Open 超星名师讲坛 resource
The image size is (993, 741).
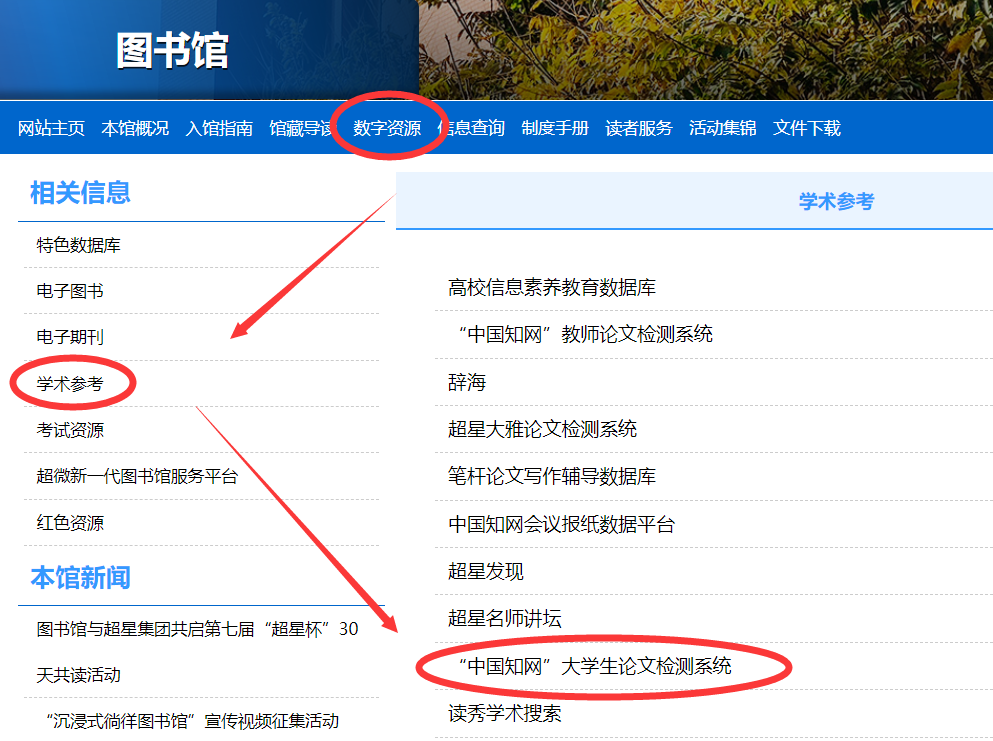coord(505,618)
